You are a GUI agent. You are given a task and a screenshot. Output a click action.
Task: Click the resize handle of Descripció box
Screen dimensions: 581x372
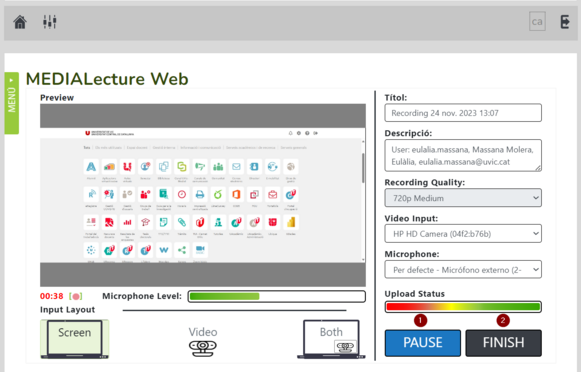[538, 168]
